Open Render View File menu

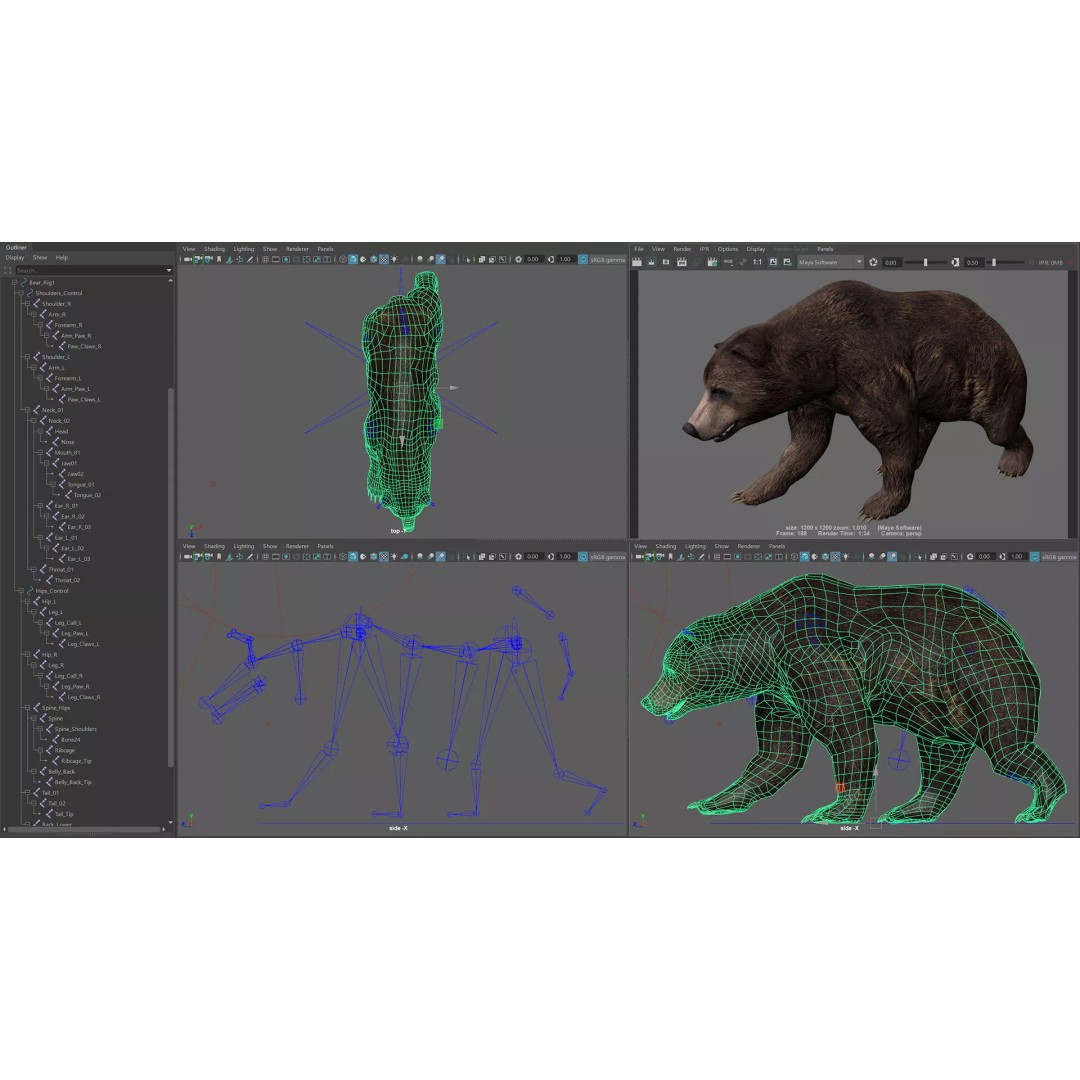[x=638, y=249]
